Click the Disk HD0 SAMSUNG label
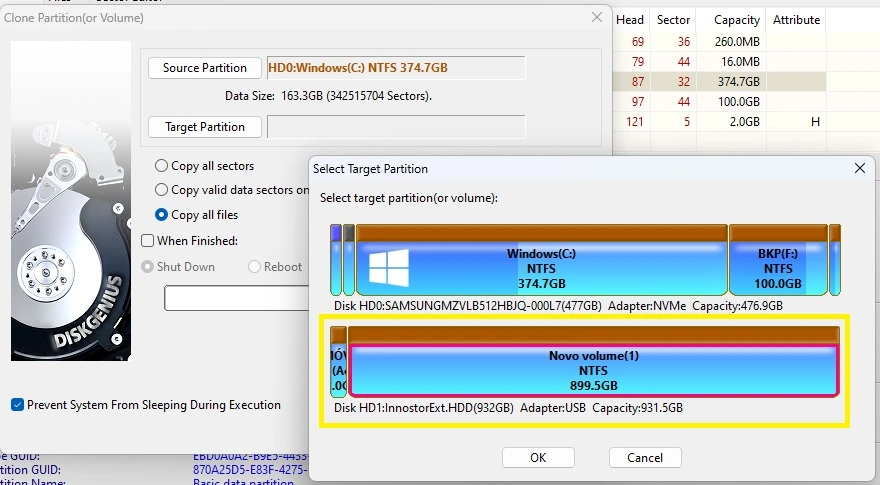 (558, 306)
